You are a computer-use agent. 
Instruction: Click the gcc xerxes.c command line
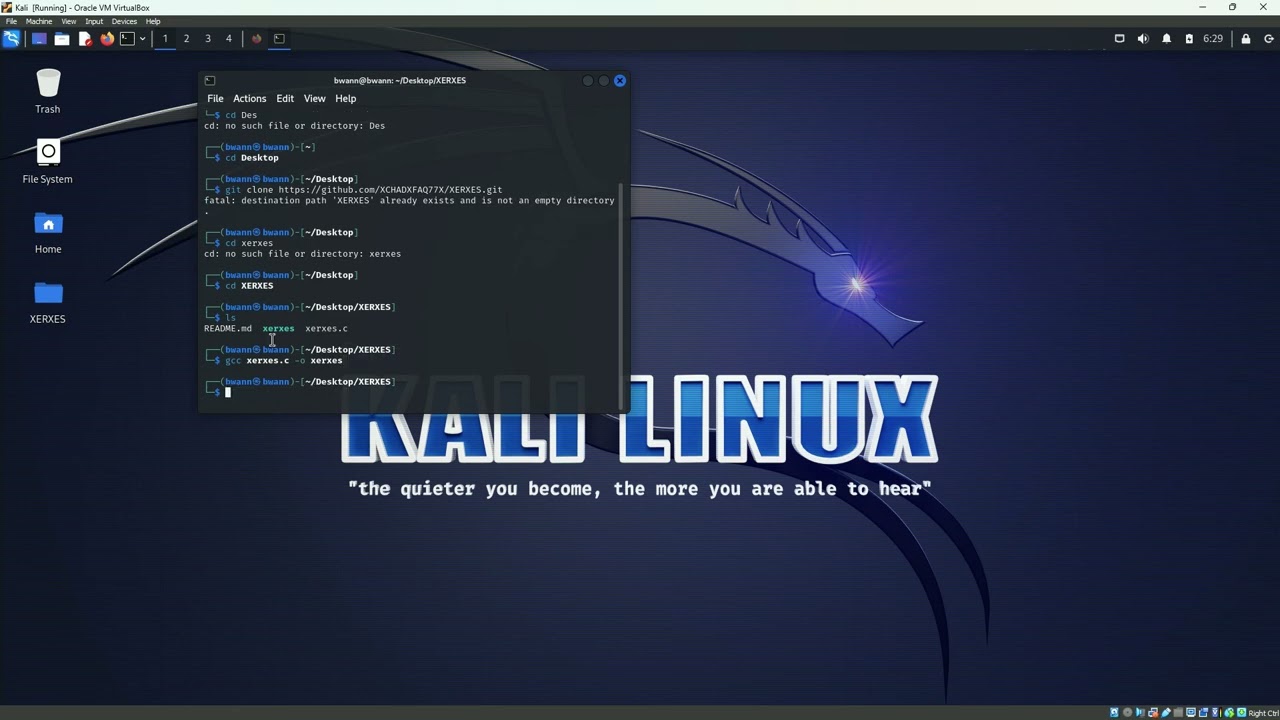(x=284, y=361)
